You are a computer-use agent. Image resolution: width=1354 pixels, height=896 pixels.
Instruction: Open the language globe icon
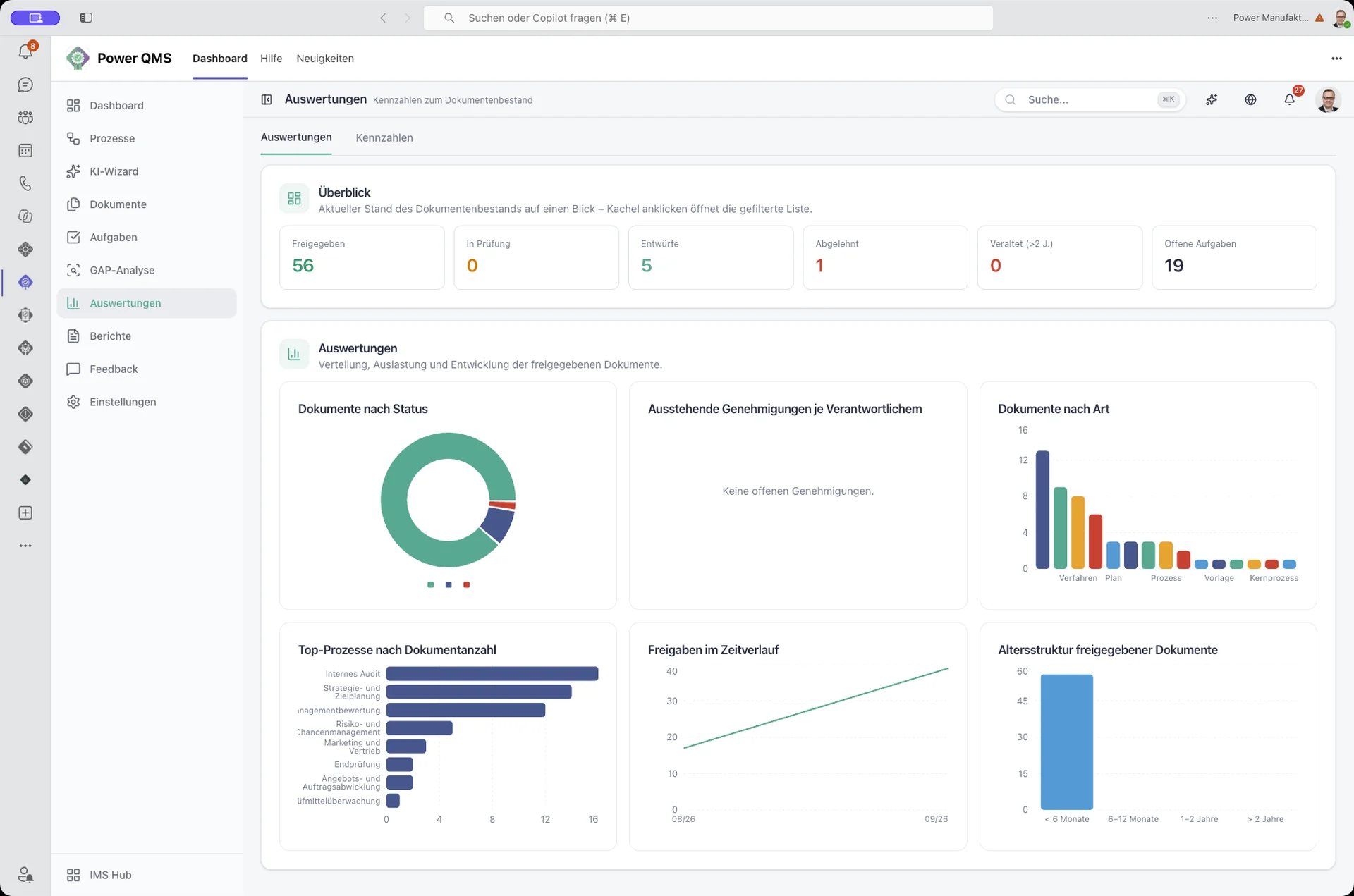click(x=1250, y=99)
